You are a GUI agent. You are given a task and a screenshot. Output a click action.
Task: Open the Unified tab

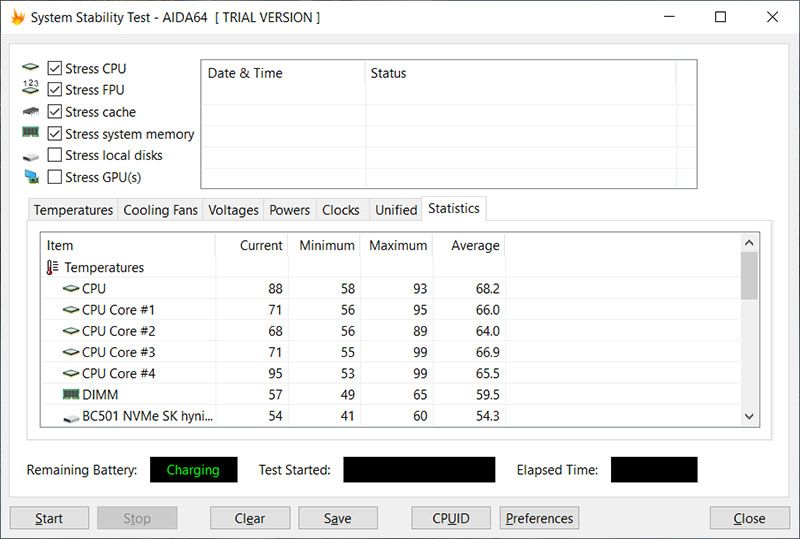[x=396, y=210]
